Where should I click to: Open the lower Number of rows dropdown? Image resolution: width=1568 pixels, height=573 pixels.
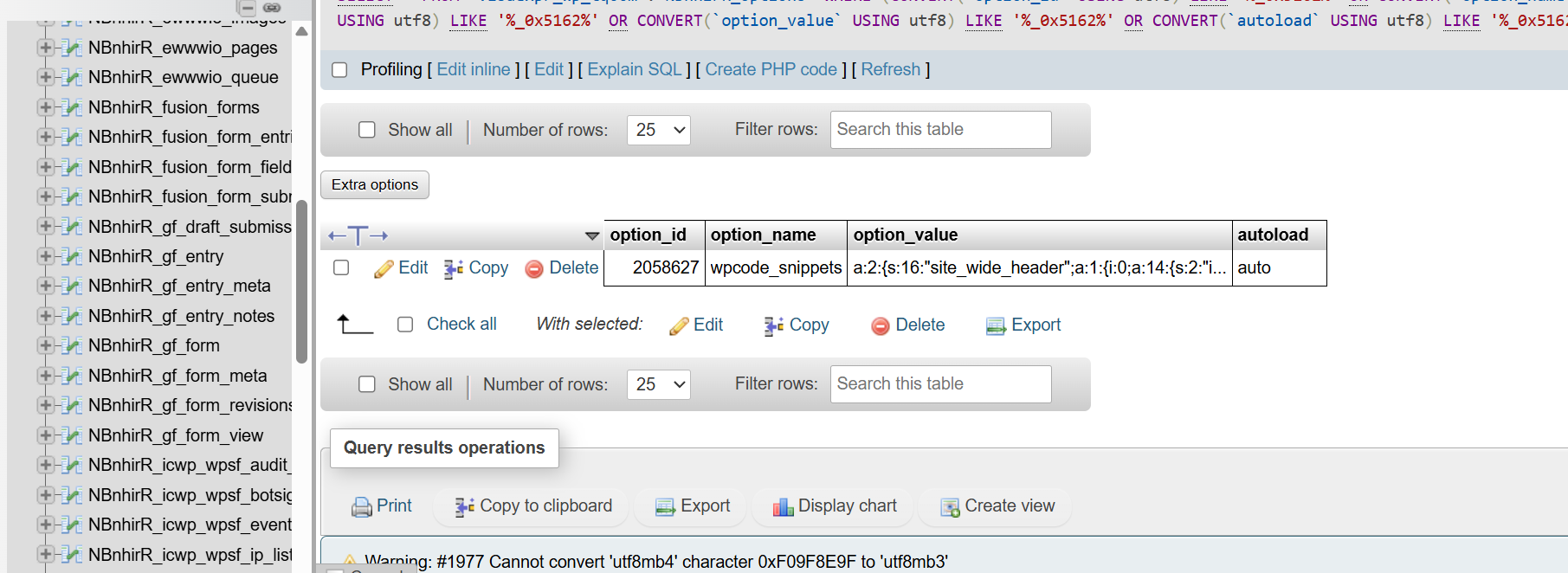click(x=658, y=384)
